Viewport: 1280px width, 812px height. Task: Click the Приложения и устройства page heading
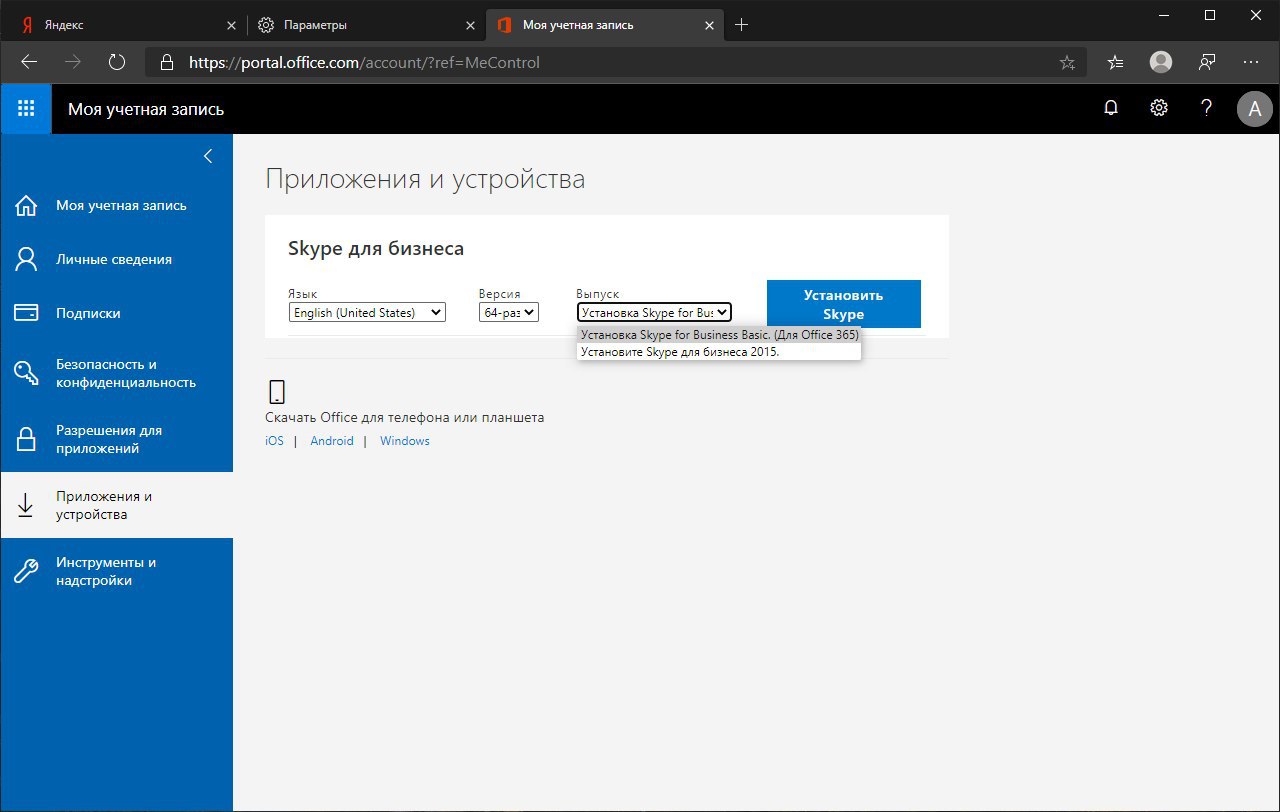425,180
